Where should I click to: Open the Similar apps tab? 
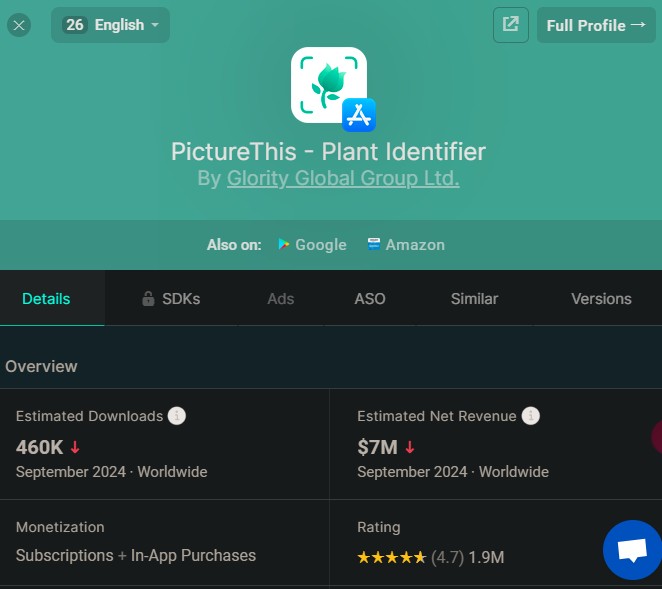pos(474,299)
